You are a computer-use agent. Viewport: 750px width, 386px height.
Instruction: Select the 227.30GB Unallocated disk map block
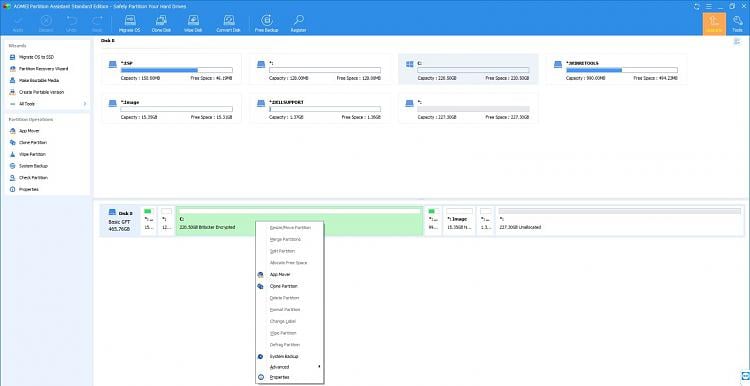coord(619,221)
